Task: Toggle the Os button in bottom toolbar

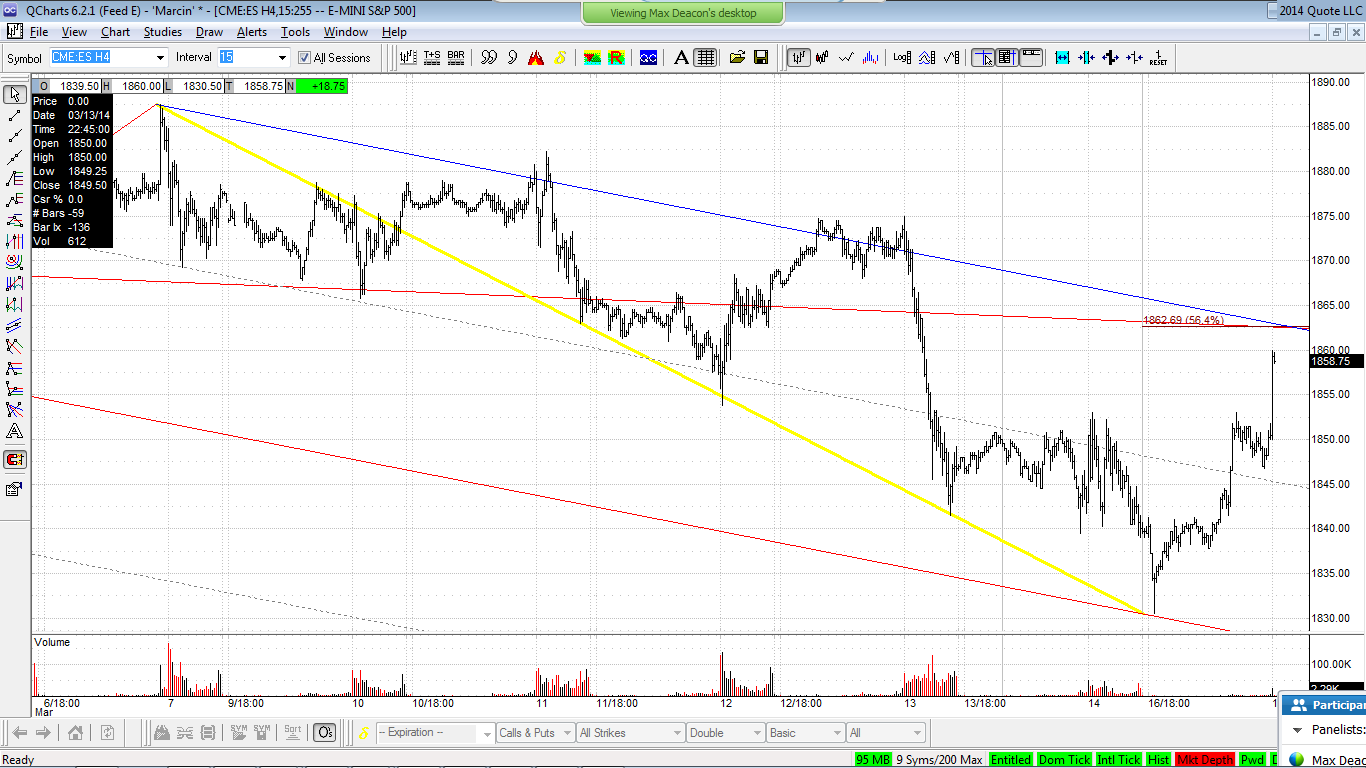Action: tap(324, 733)
